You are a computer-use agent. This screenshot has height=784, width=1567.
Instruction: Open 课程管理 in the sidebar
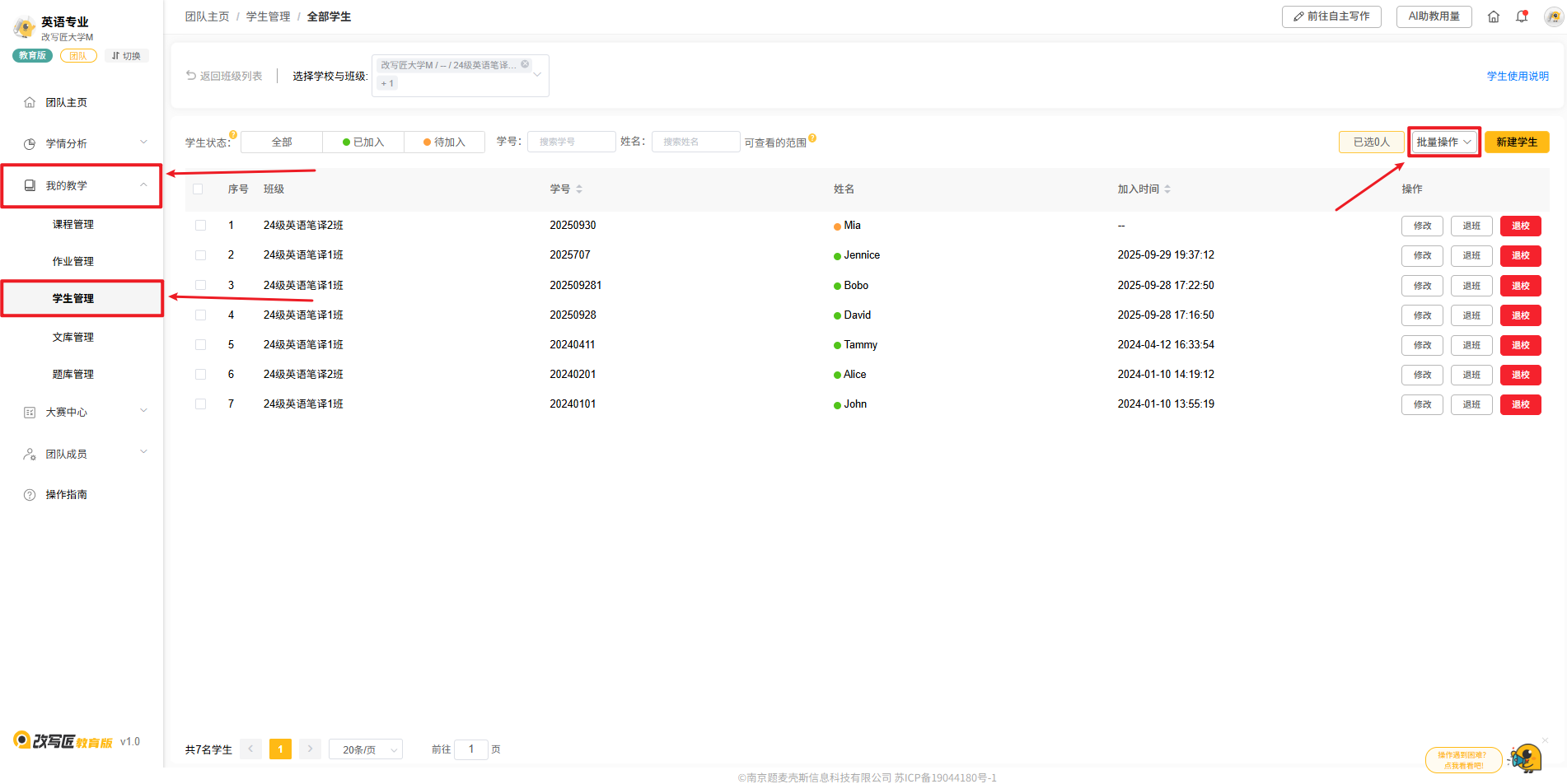[x=73, y=225]
